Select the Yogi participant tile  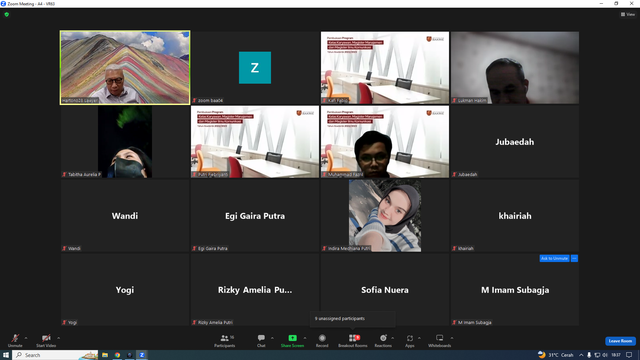(125, 289)
